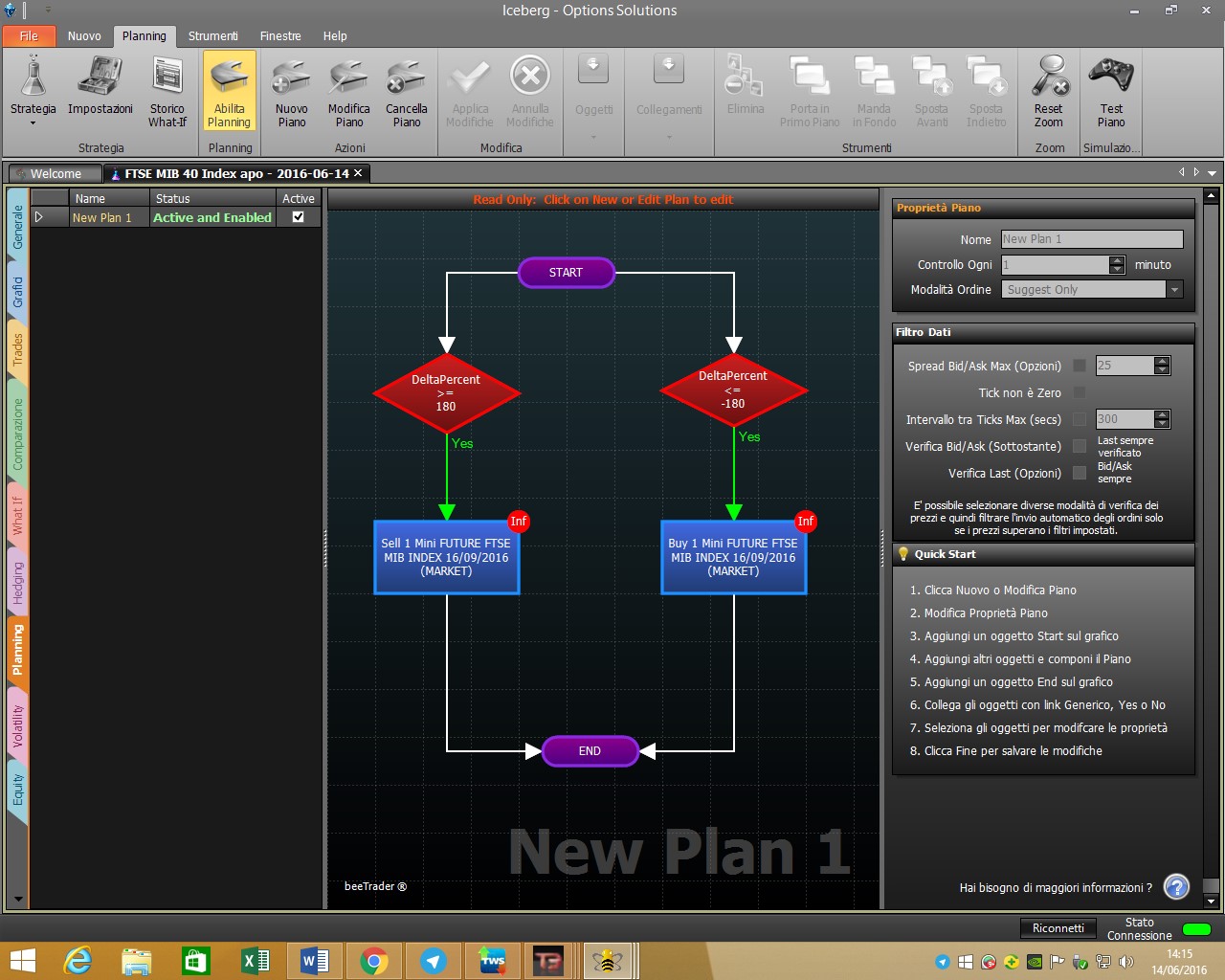Enable Verifica Last (Opzioni) checkbox
This screenshot has width=1225, height=980.
[x=1080, y=473]
